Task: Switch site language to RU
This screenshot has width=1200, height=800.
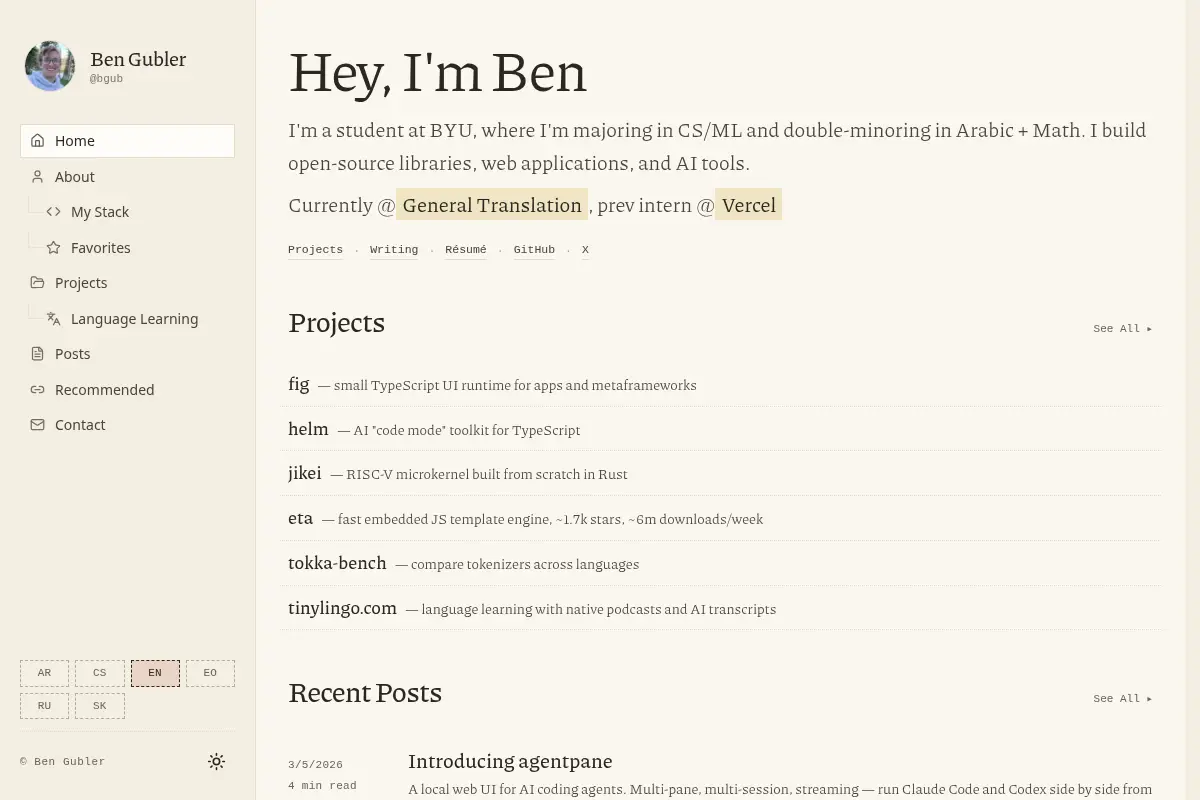Action: click(x=44, y=706)
